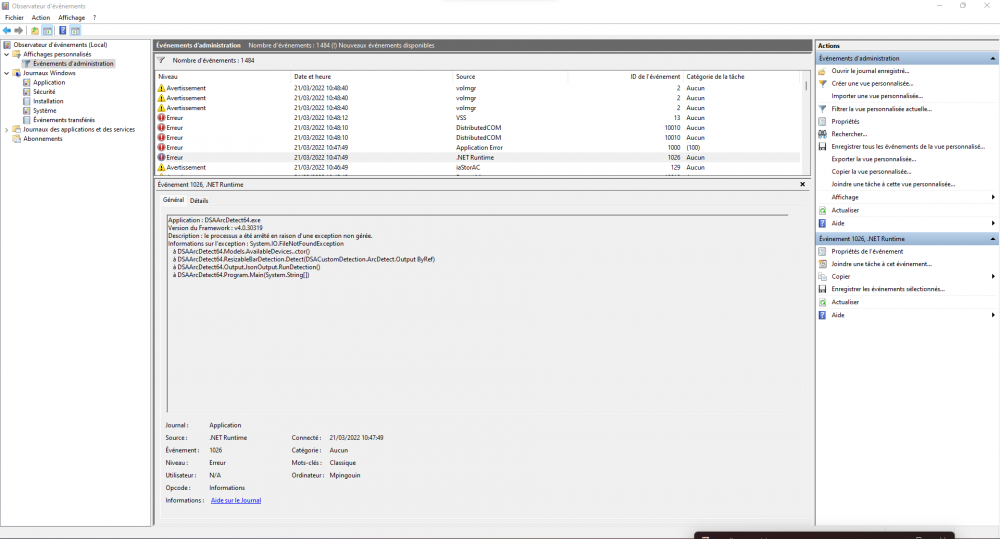This screenshot has width=1000, height=539.
Task: Collapse the Affichages personnalisés node
Action: coord(6,54)
